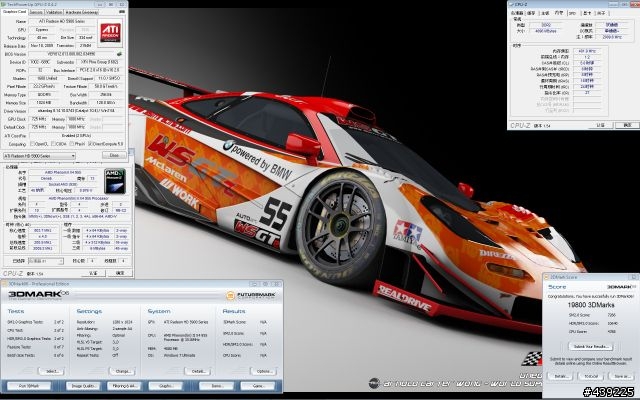Click the BIOS save chip icon in GPU-Z
Screen dimensions: 640x400
point(119,53)
